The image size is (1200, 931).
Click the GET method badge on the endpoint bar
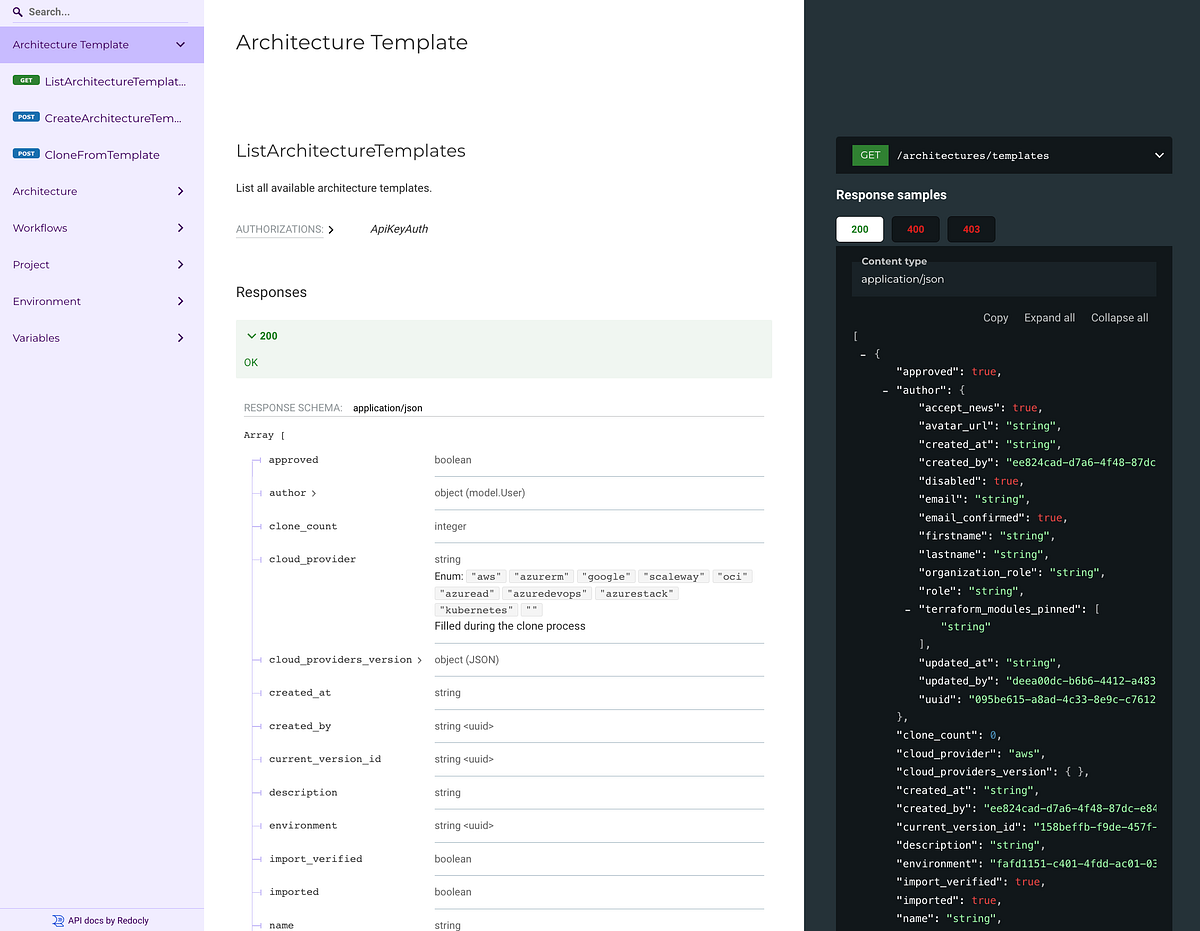(870, 155)
